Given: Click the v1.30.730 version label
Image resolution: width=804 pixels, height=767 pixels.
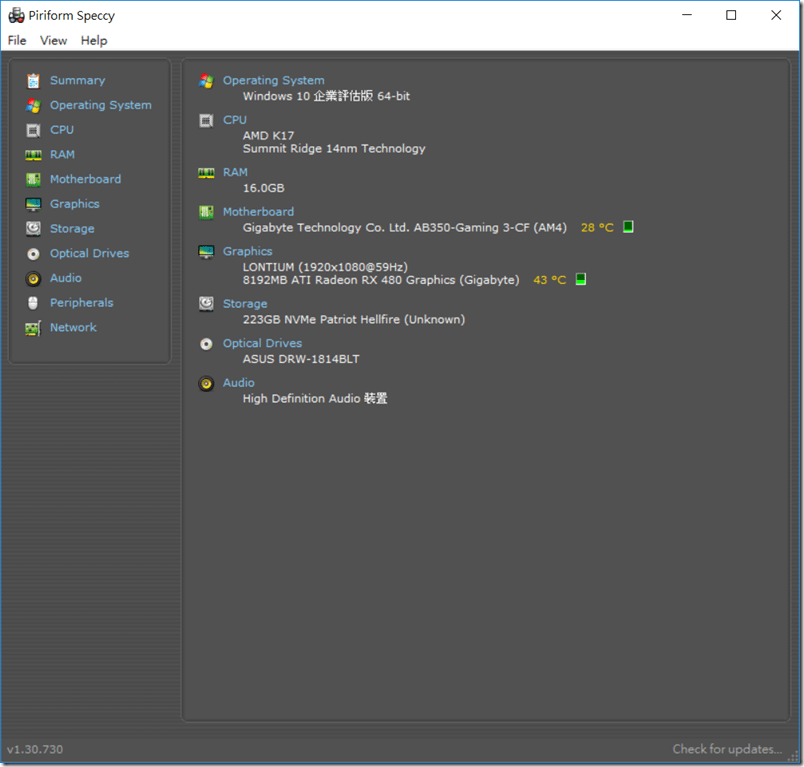Looking at the screenshot, I should pyautogui.click(x=35, y=750).
